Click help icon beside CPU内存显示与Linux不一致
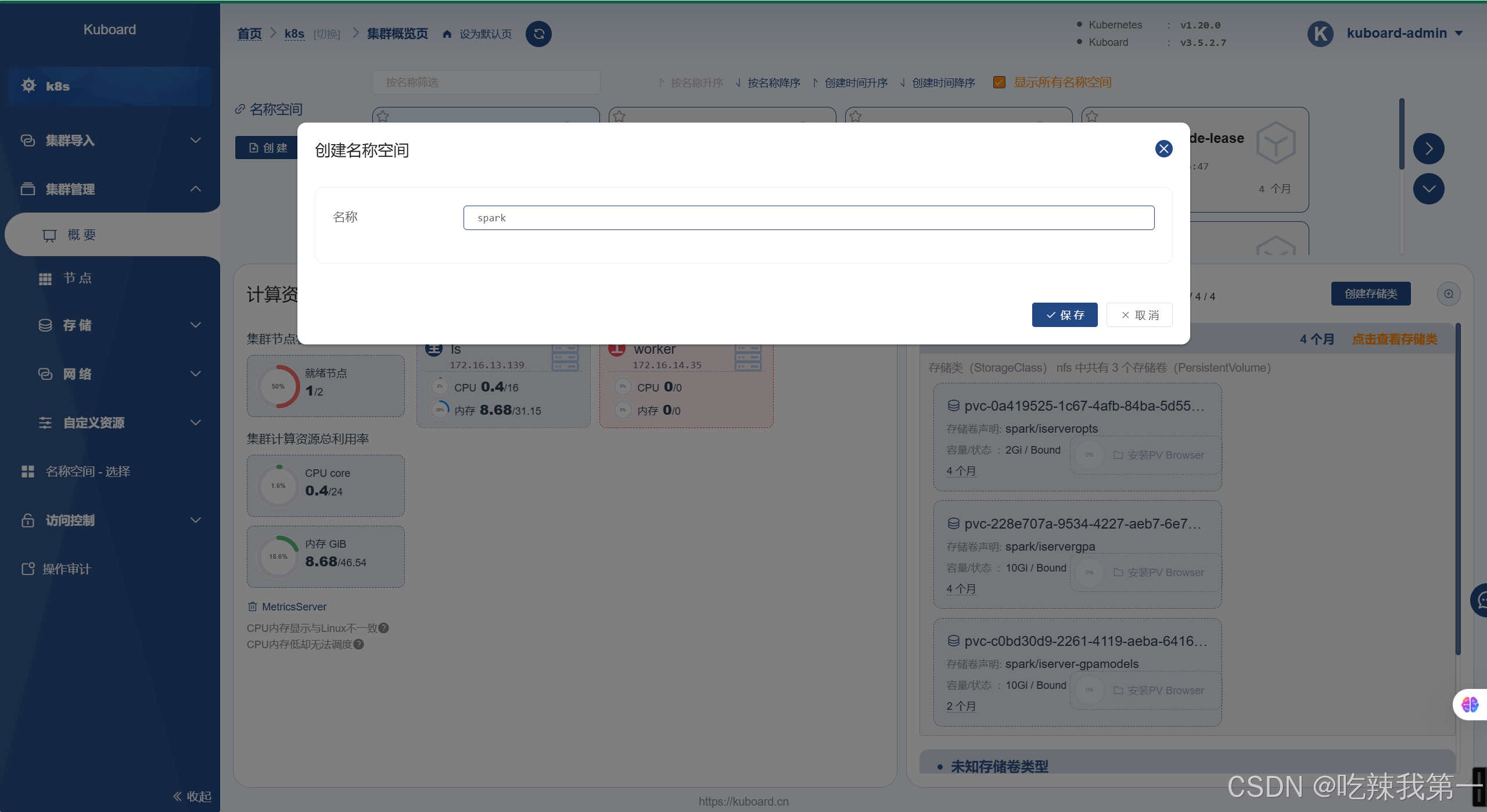This screenshot has height=812, width=1487. coord(383,628)
